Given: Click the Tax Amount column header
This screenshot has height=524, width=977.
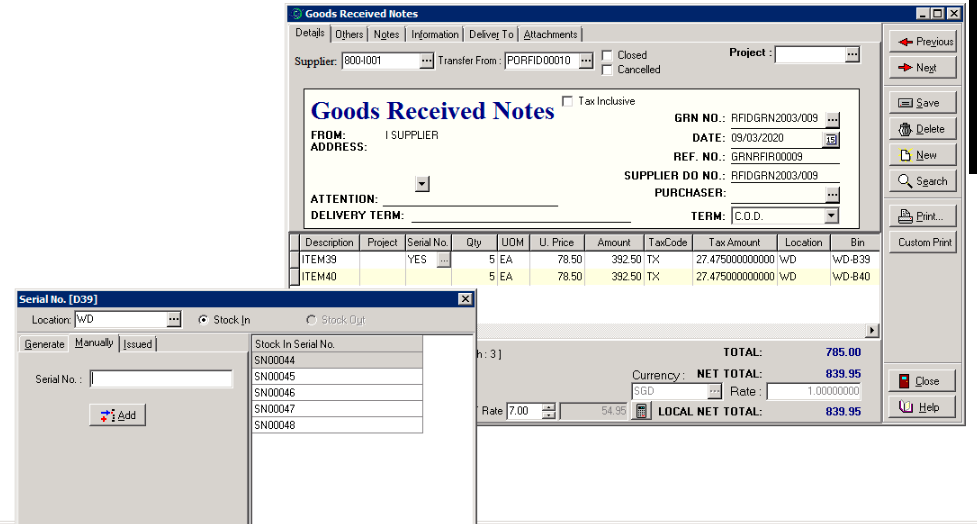Looking at the screenshot, I should (x=735, y=242).
